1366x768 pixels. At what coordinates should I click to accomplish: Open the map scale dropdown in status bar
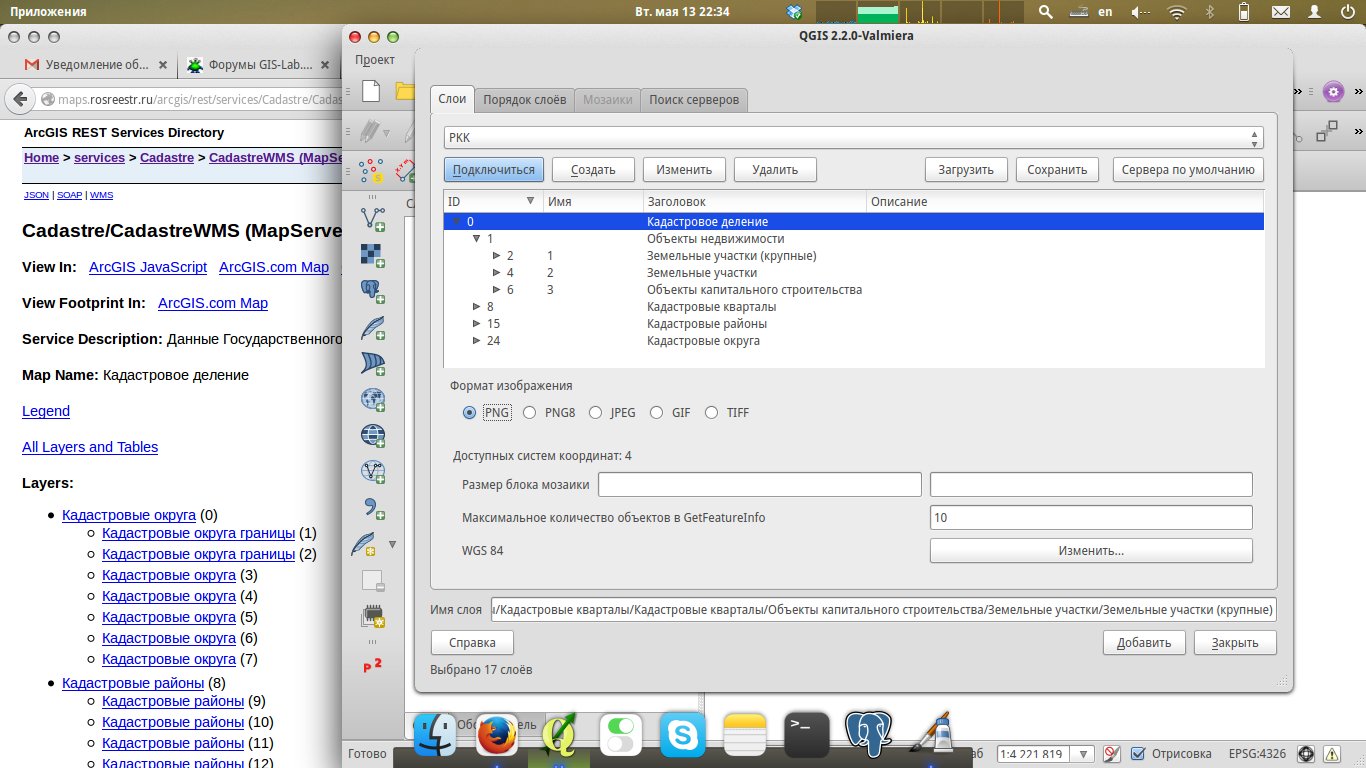[1083, 754]
